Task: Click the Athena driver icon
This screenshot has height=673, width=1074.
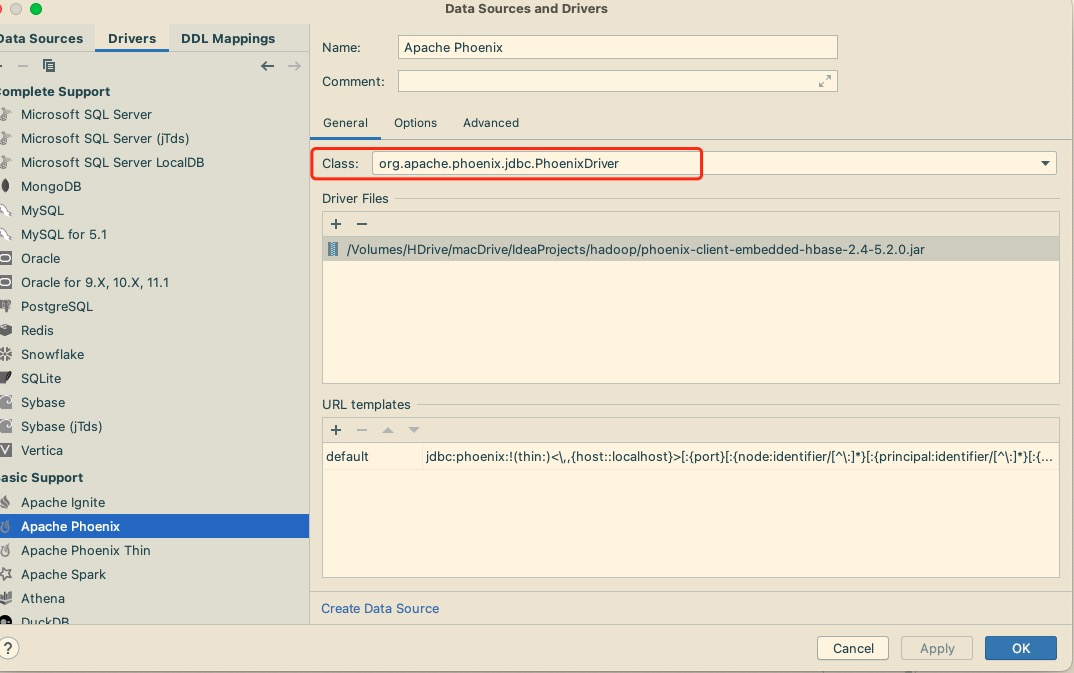Action: tap(5, 598)
